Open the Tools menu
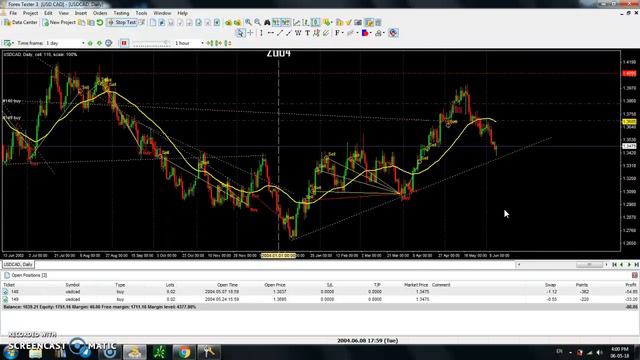 (x=141, y=13)
